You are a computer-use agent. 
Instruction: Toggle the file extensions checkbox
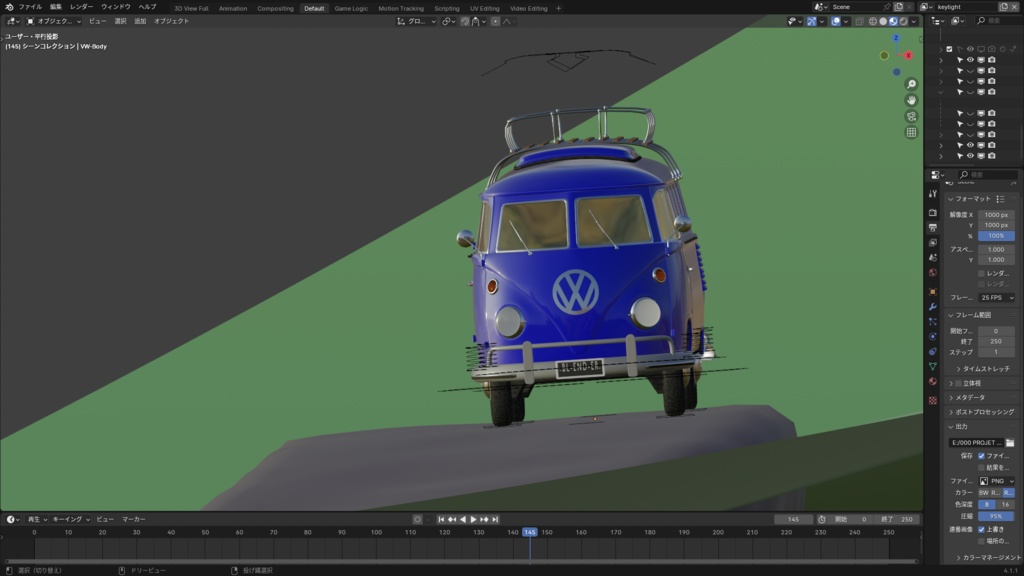[982, 456]
